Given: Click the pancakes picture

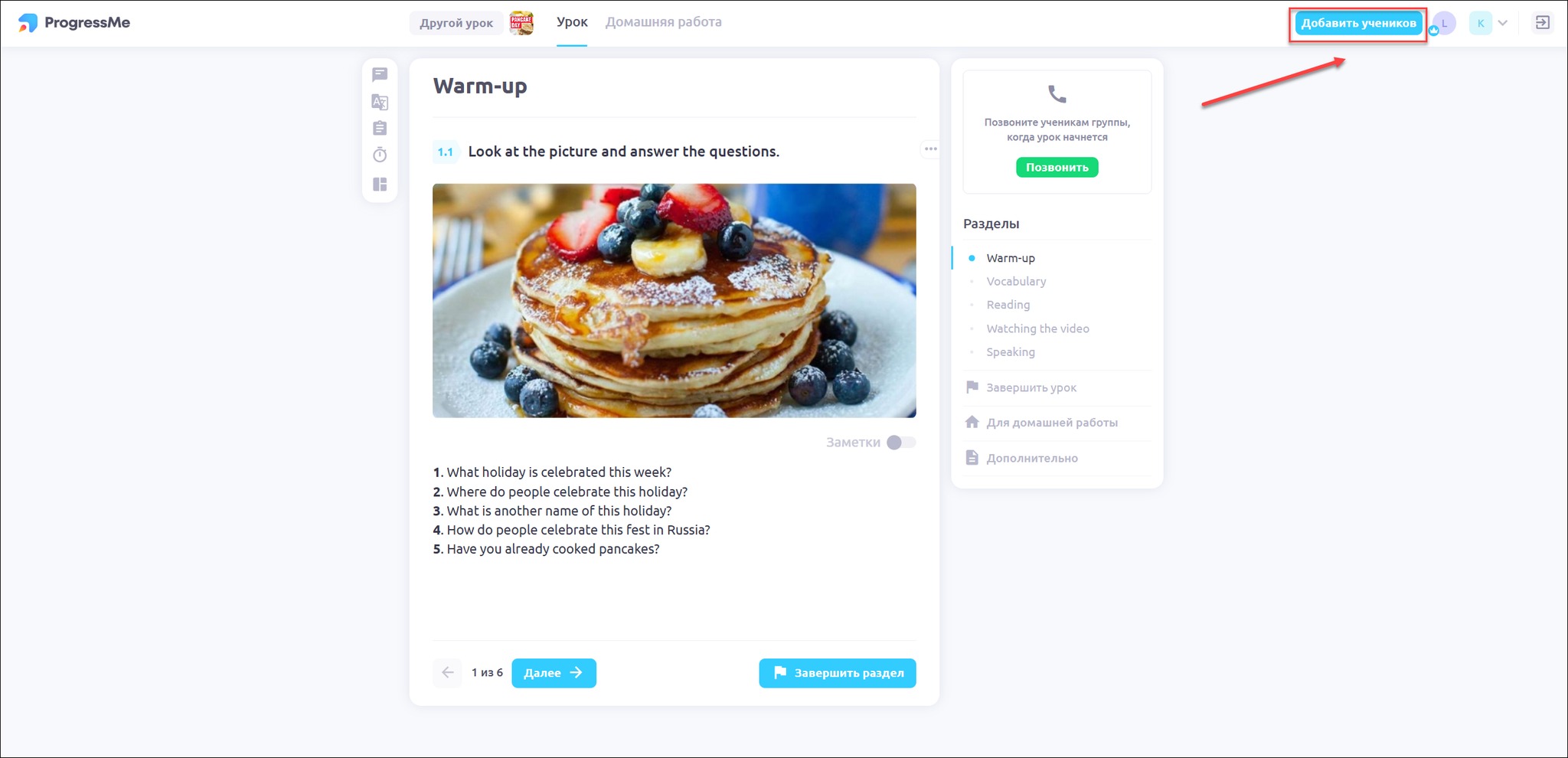Looking at the screenshot, I should point(674,300).
